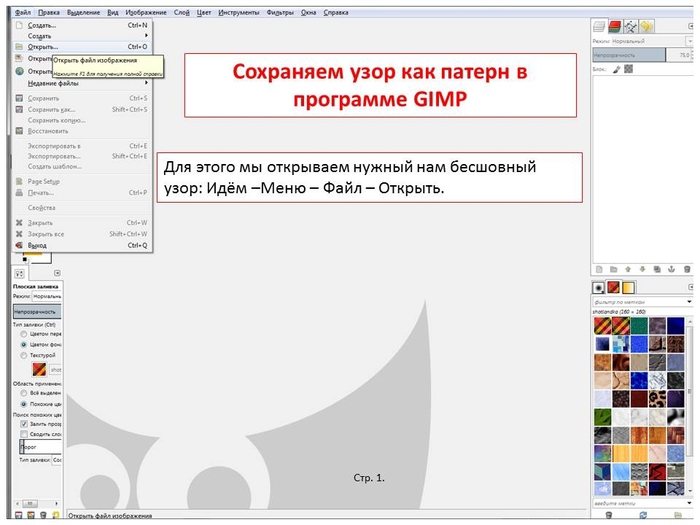Viewport: 700px width, 525px height.
Task: Restore tool options preset icon
Action: 31,515
